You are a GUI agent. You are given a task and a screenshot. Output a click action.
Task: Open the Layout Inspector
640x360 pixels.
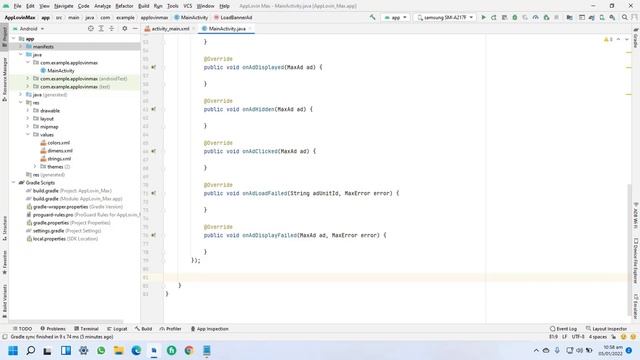pos(606,329)
